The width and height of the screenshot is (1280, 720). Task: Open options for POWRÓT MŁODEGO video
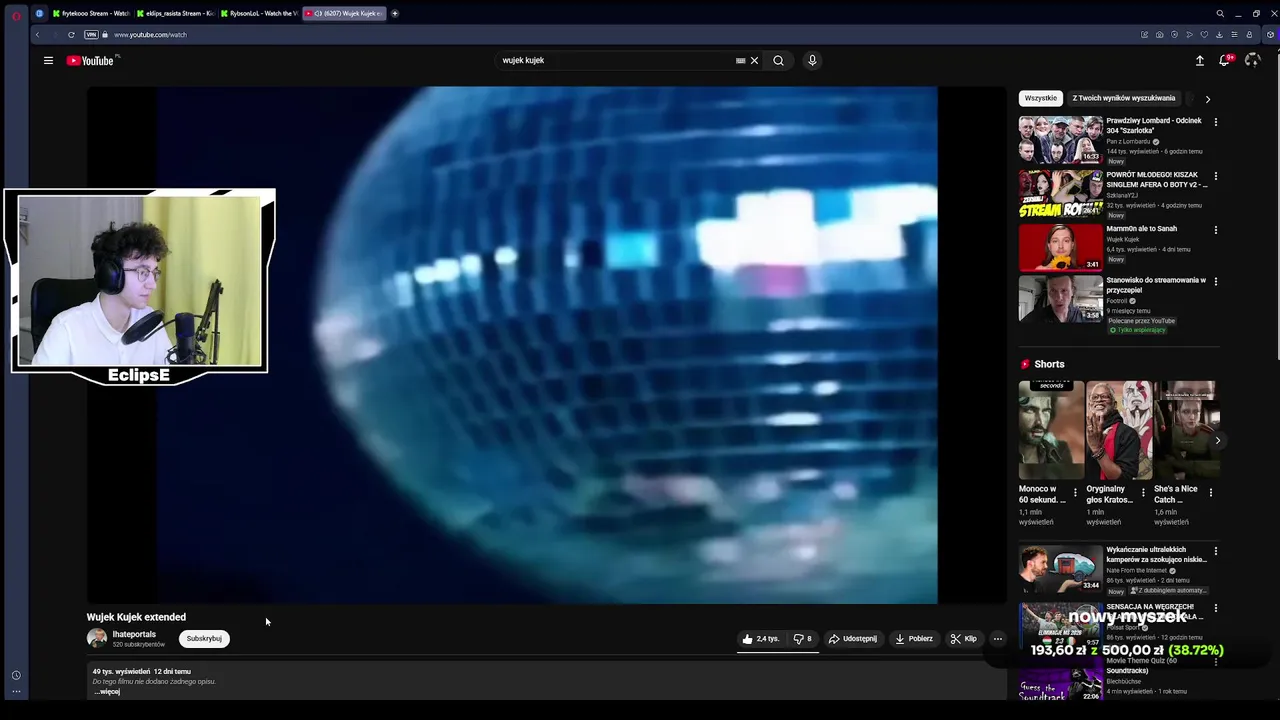tap(1216, 176)
